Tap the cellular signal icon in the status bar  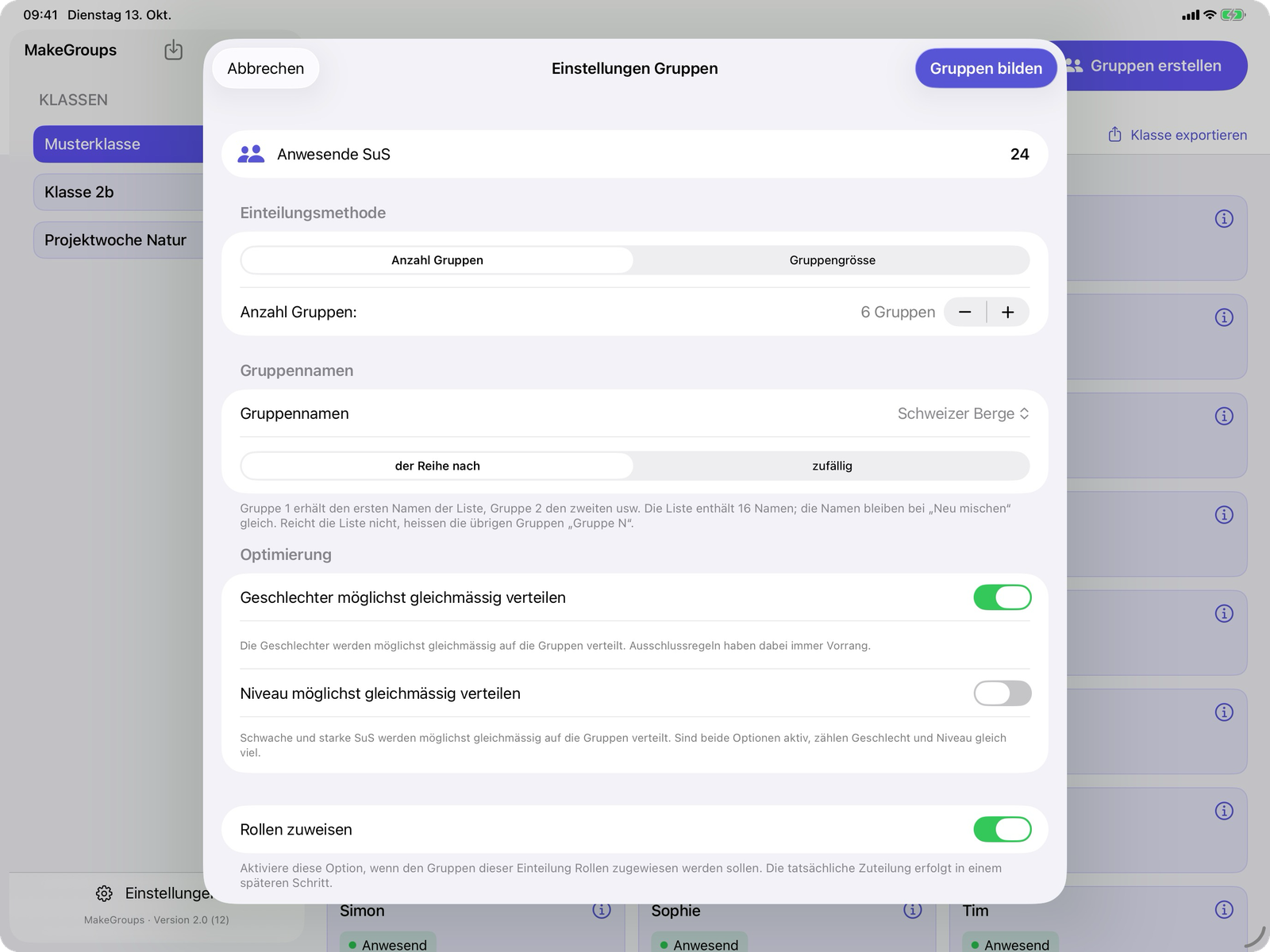(1191, 15)
